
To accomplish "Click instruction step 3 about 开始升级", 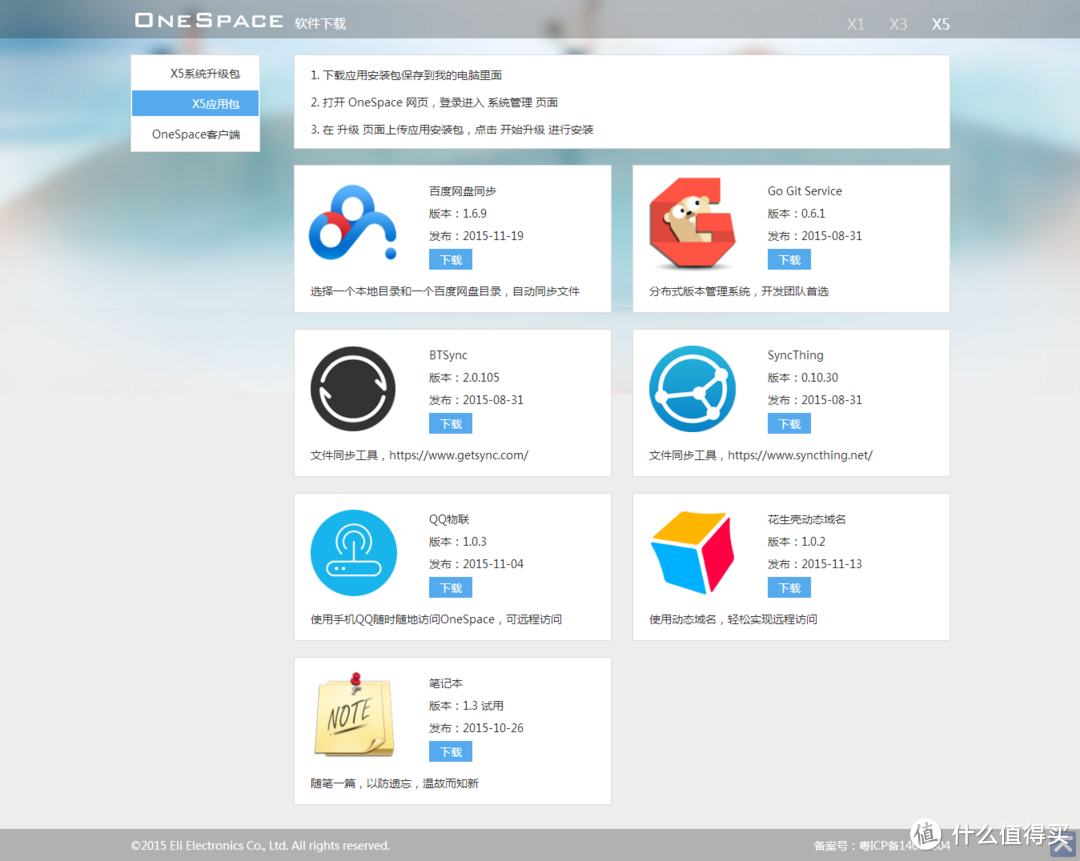I will tap(452, 129).
